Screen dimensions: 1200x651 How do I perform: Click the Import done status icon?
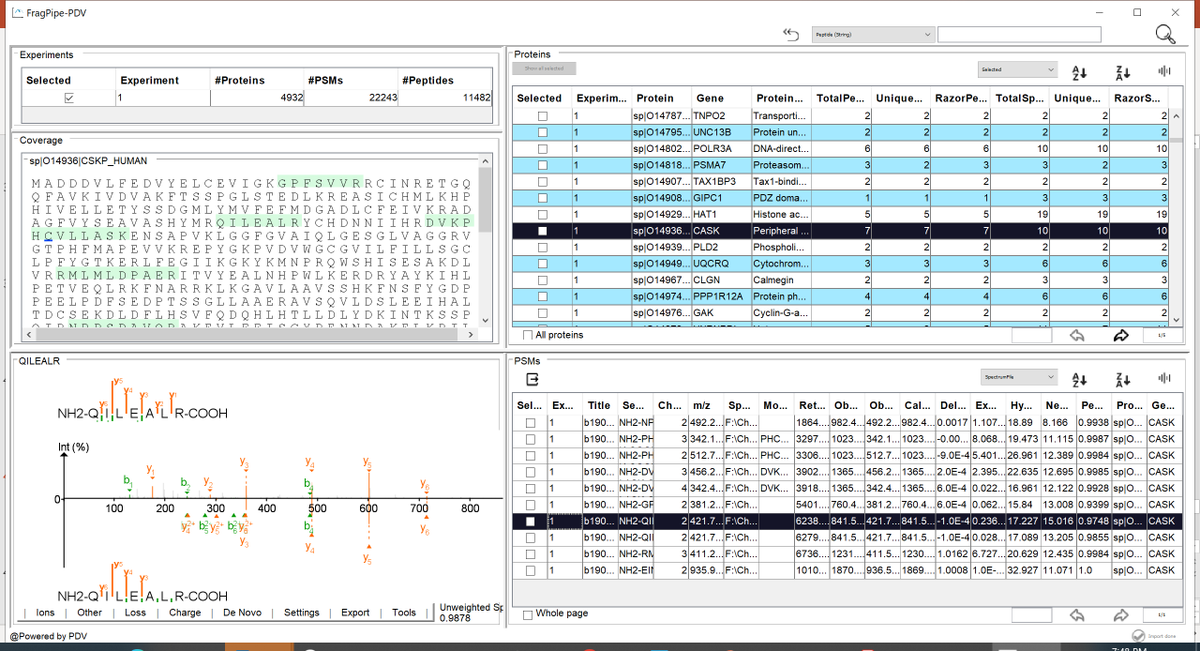point(1138,636)
